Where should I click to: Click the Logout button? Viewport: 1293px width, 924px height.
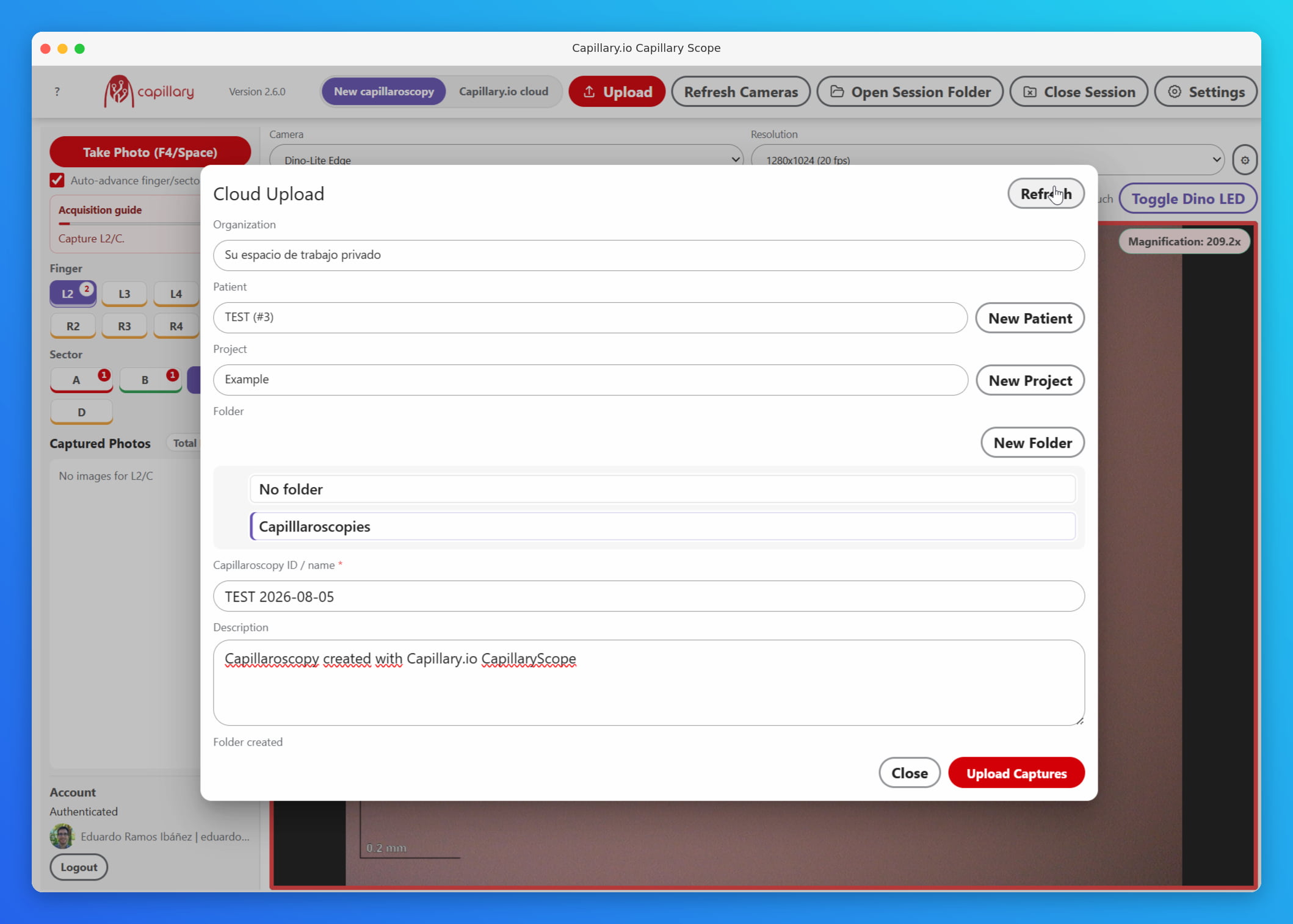click(x=79, y=867)
